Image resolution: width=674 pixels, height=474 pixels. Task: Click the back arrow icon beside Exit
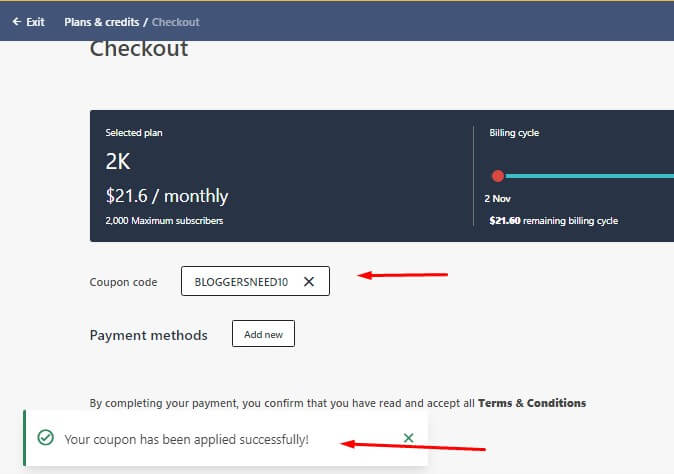17,22
